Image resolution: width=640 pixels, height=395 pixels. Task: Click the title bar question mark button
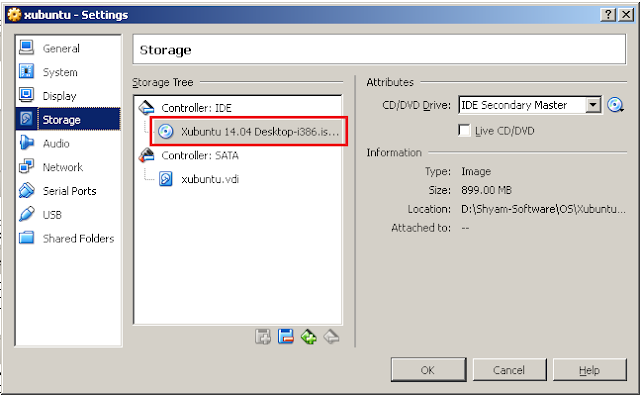(608, 15)
